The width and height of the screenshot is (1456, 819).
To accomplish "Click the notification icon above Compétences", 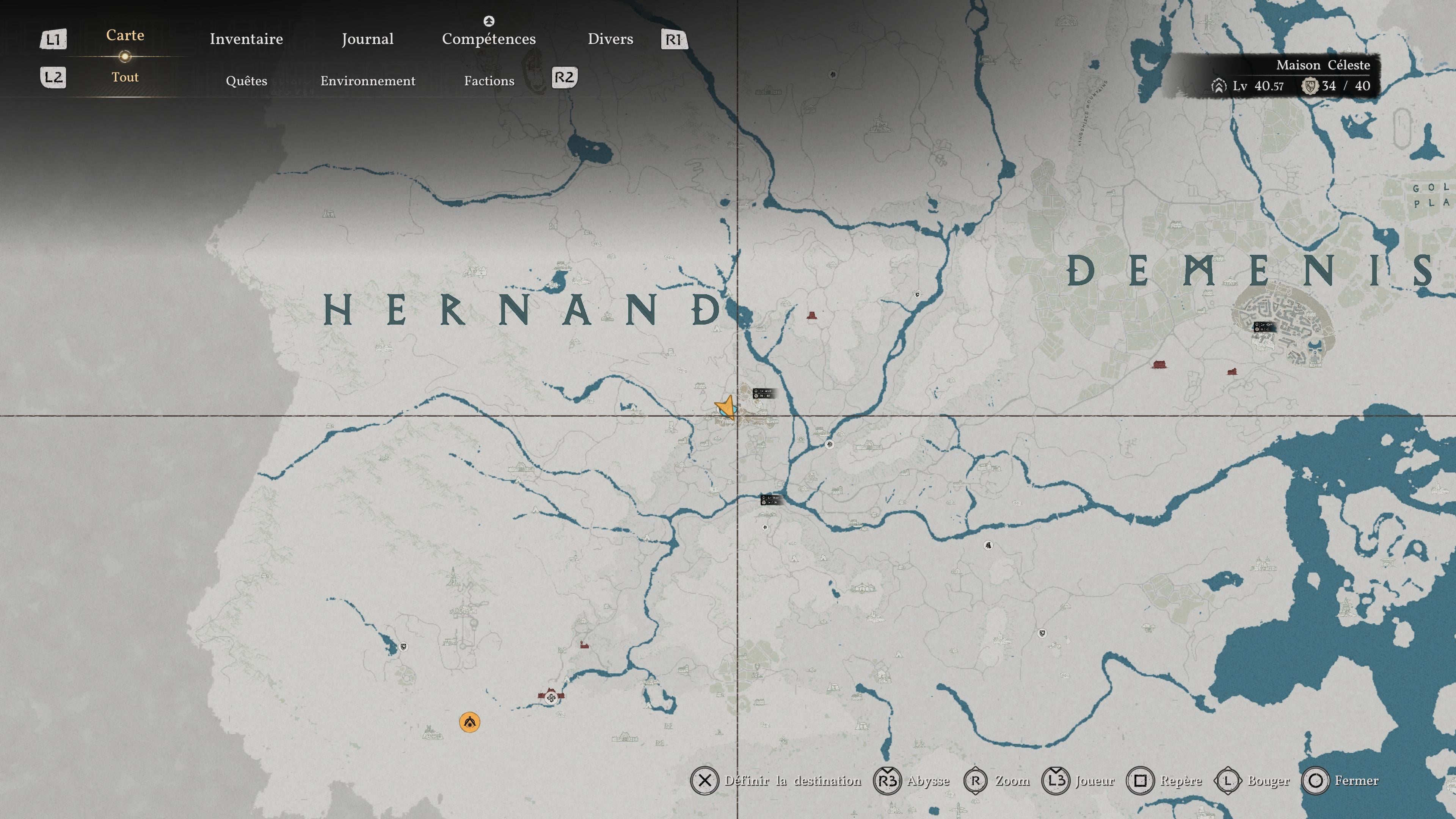I will (x=489, y=21).
